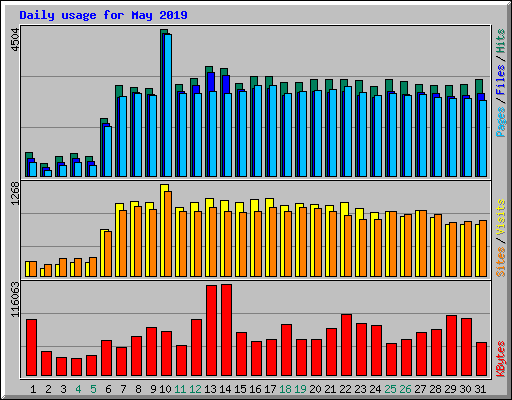Click weekend day label 25
The height and width of the screenshot is (400, 512).
pyautogui.click(x=390, y=389)
